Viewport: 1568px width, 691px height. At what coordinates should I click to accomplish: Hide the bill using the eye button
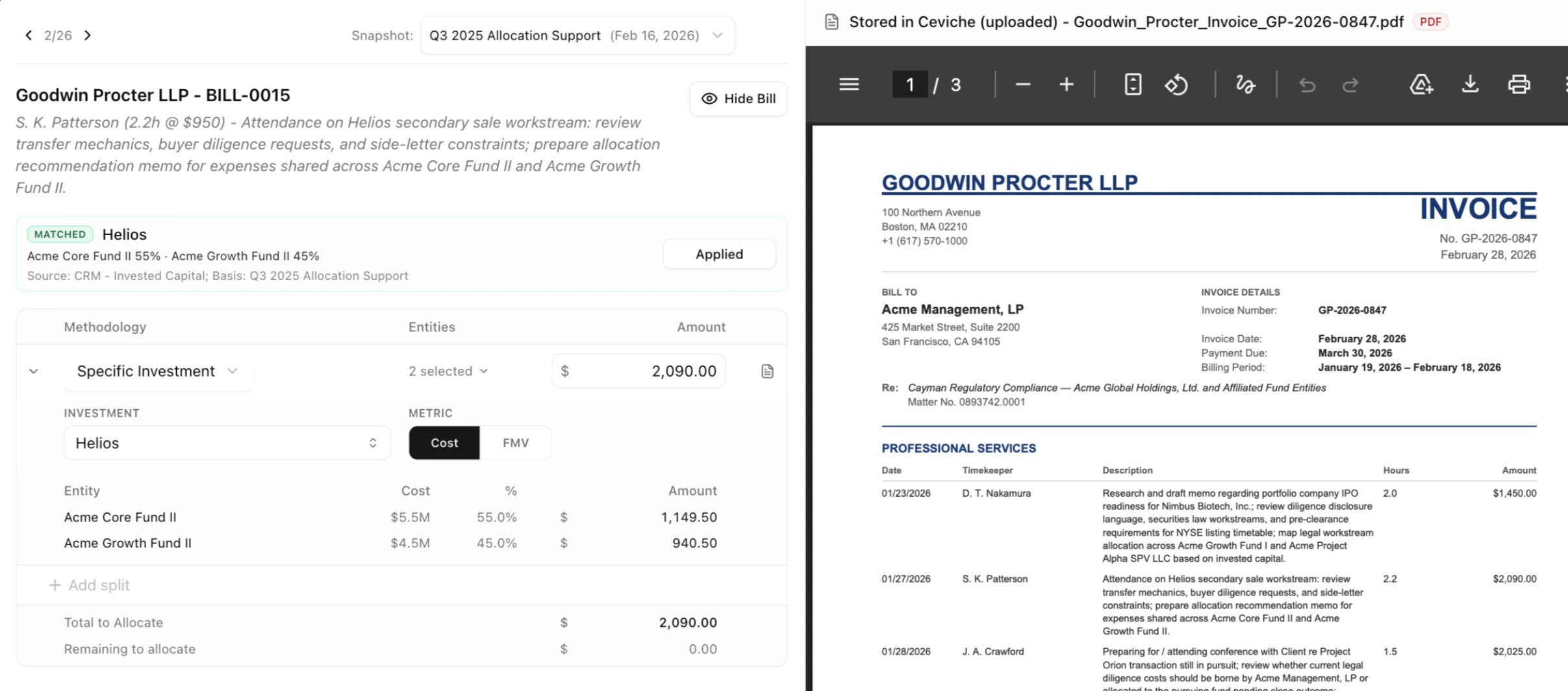tap(737, 99)
